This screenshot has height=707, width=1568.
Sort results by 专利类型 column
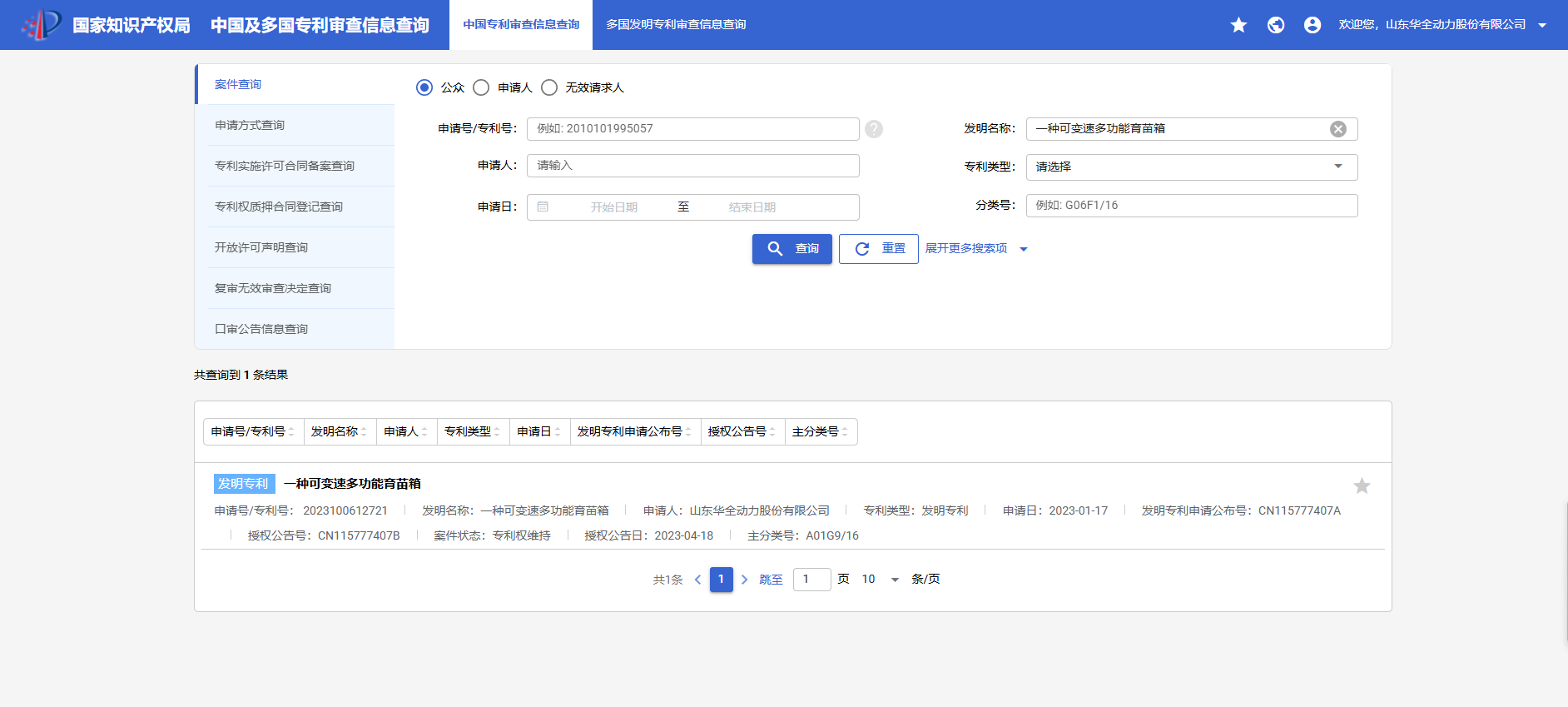click(x=473, y=431)
